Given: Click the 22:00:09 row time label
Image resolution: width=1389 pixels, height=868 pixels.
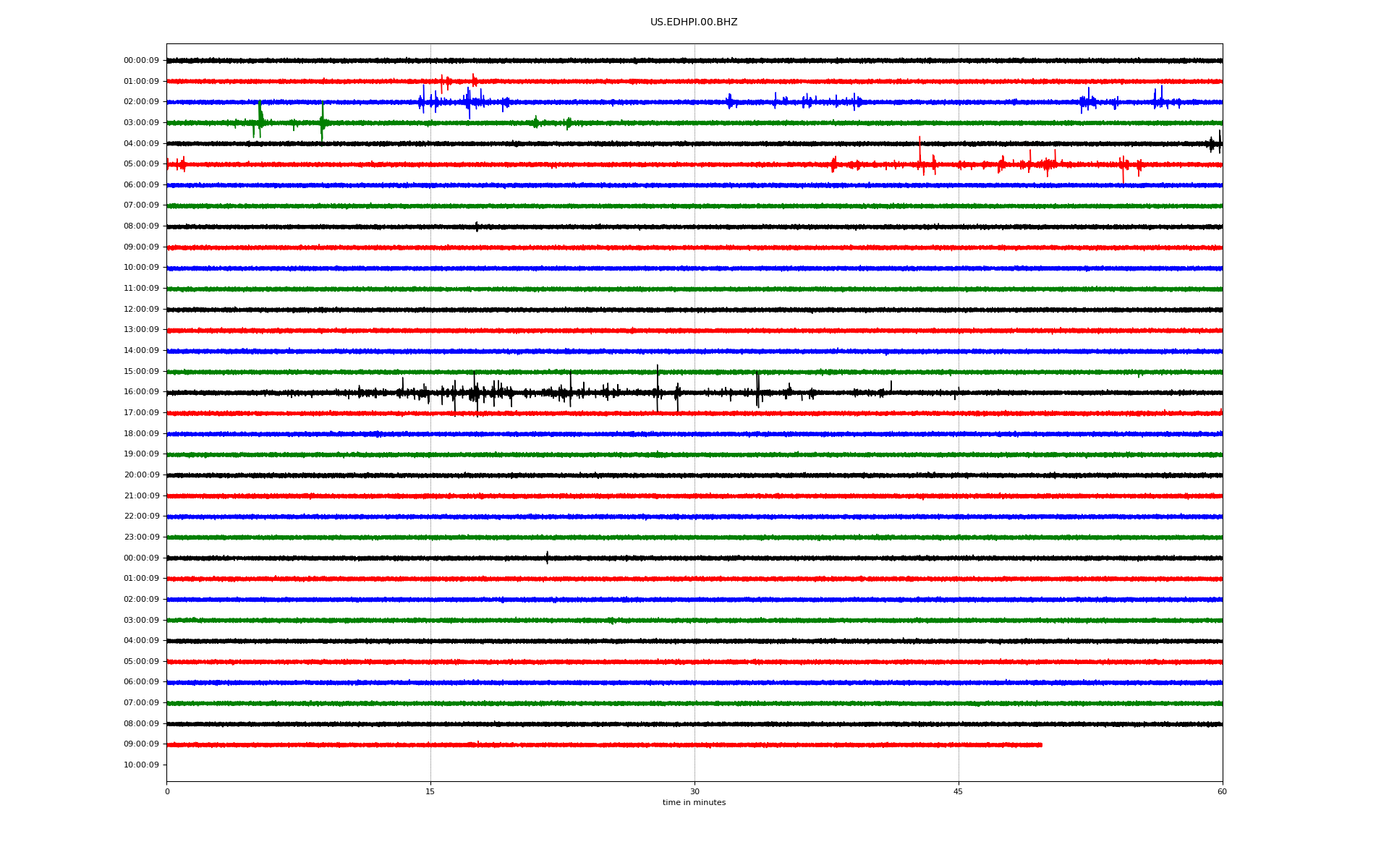Looking at the screenshot, I should pos(141,516).
